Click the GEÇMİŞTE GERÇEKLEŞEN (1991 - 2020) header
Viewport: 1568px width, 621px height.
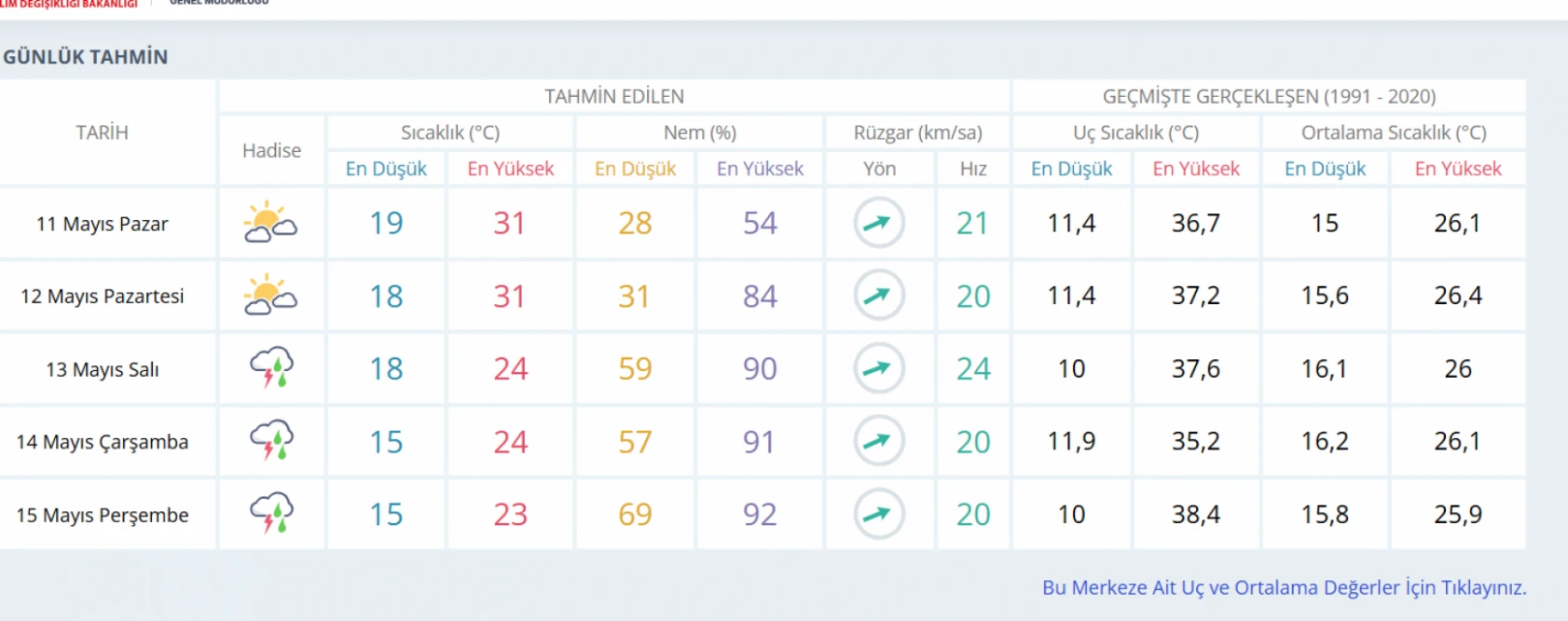click(x=1269, y=96)
